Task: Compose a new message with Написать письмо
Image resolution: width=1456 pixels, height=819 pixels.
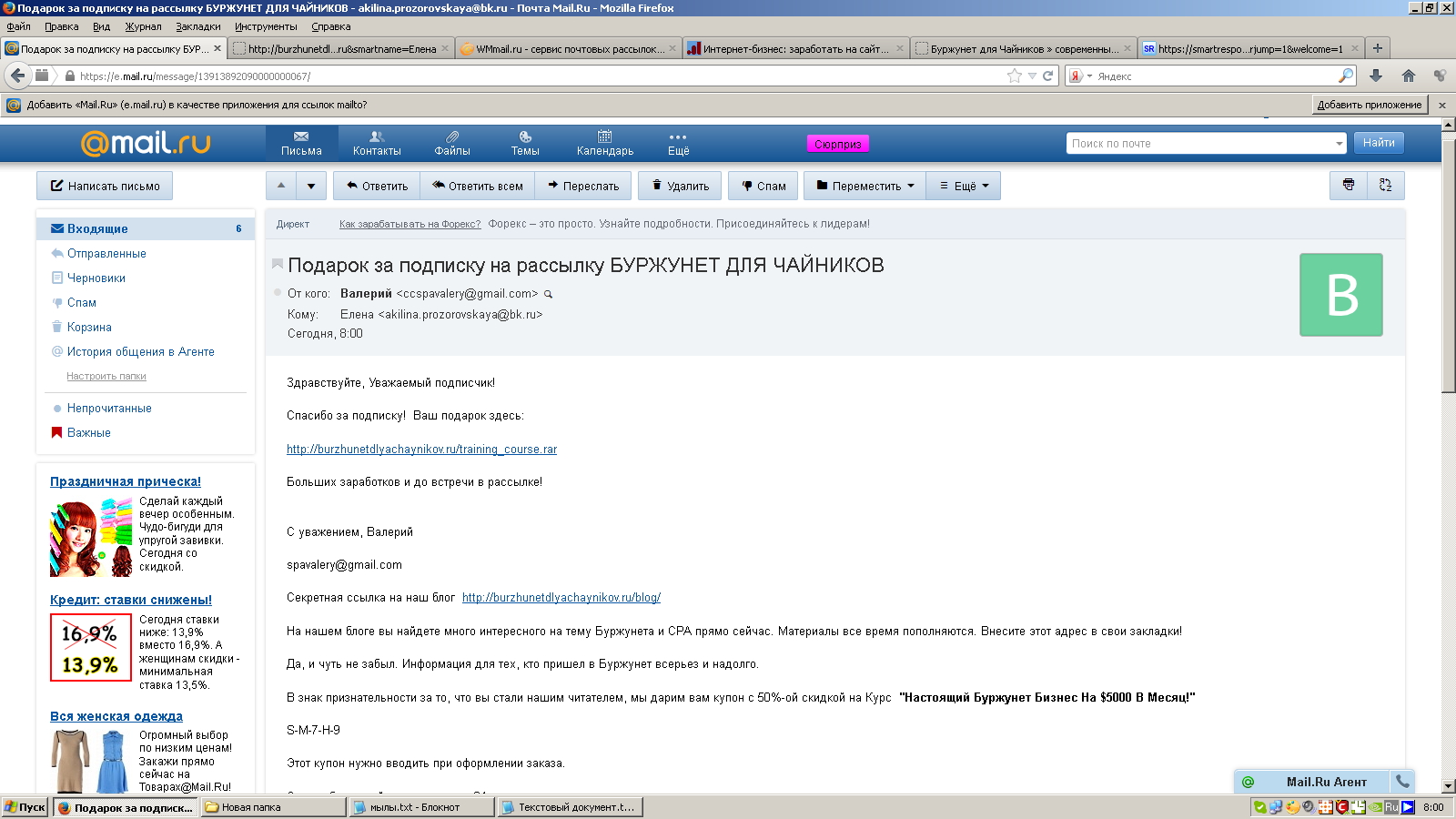Action: [x=105, y=186]
